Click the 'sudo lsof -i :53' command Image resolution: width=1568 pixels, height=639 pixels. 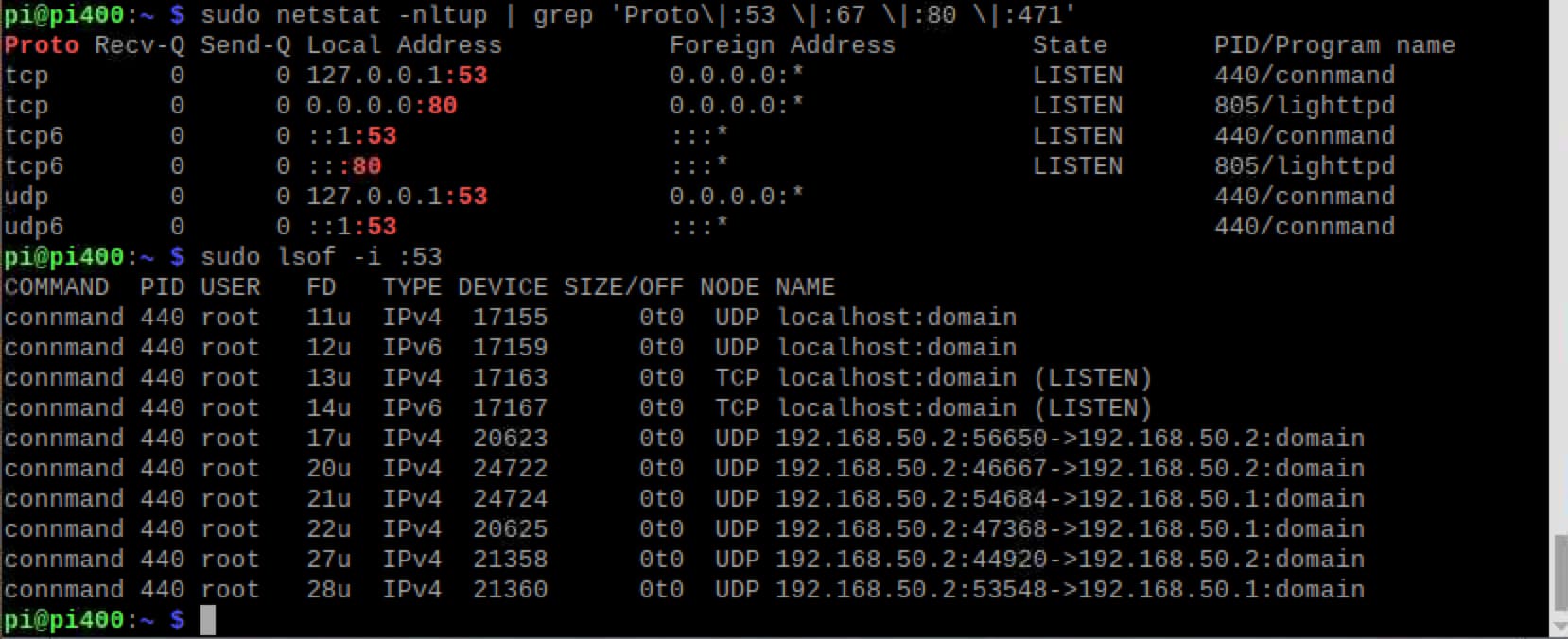tap(322, 257)
